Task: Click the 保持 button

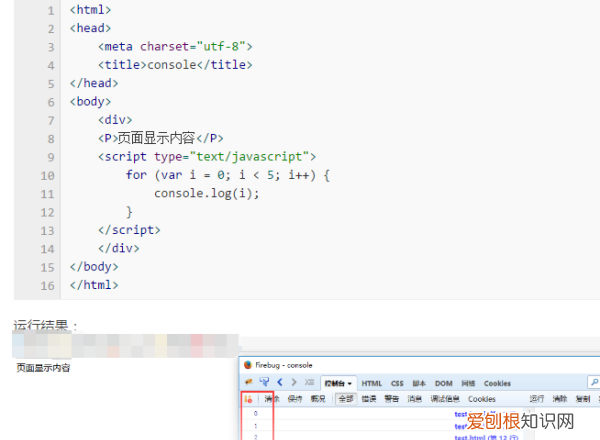Action: (x=295, y=399)
